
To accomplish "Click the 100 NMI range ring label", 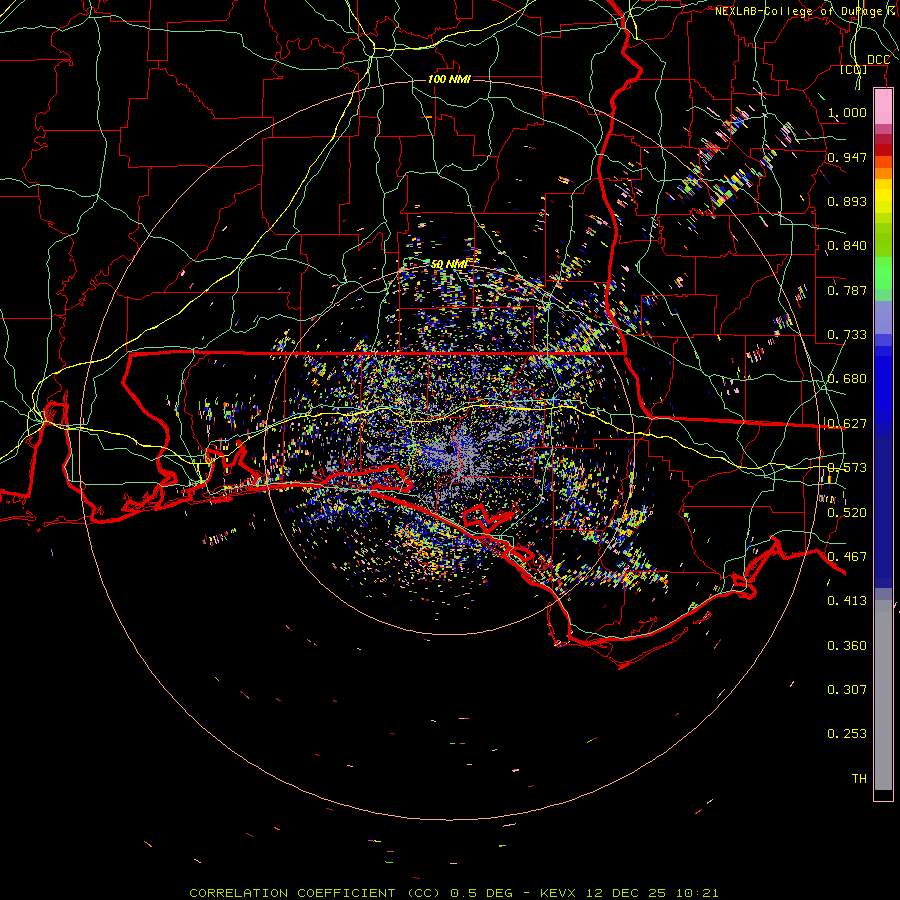I will click(x=449, y=79).
